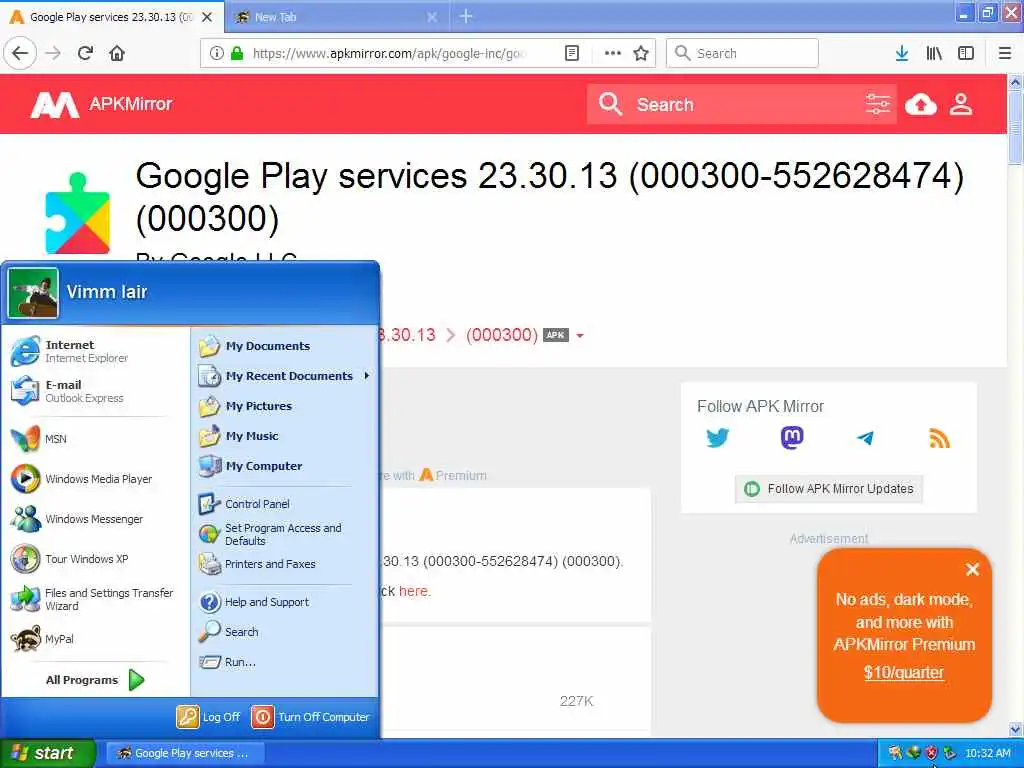Click the Google Play services taskbar button
The image size is (1024, 768).
point(185,754)
